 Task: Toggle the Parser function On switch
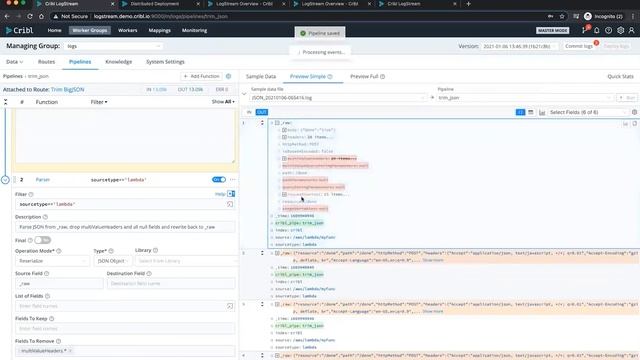pyautogui.click(x=219, y=180)
